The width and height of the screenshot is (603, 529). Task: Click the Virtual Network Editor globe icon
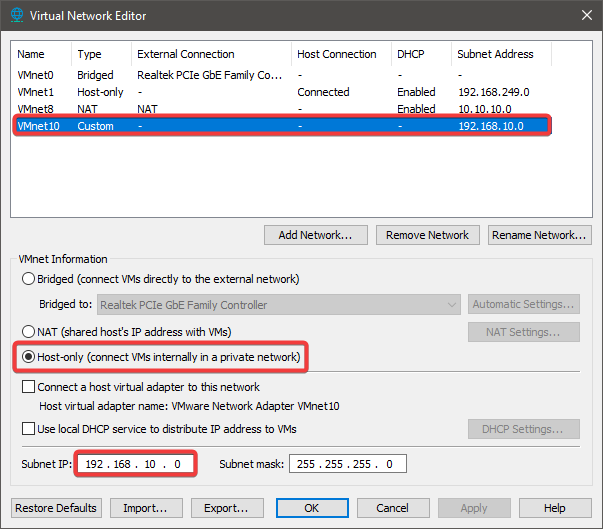(16, 16)
